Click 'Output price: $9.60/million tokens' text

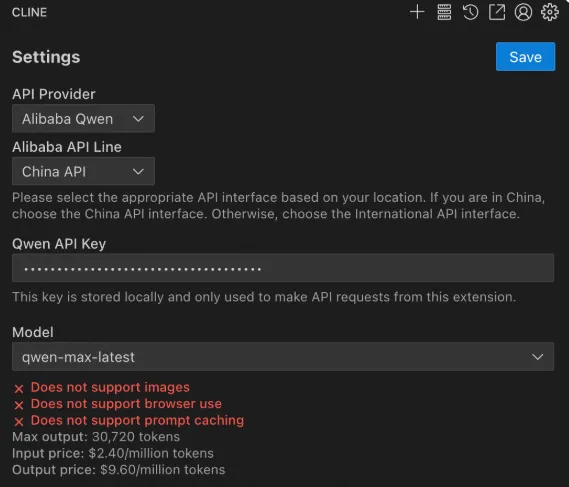tap(118, 470)
